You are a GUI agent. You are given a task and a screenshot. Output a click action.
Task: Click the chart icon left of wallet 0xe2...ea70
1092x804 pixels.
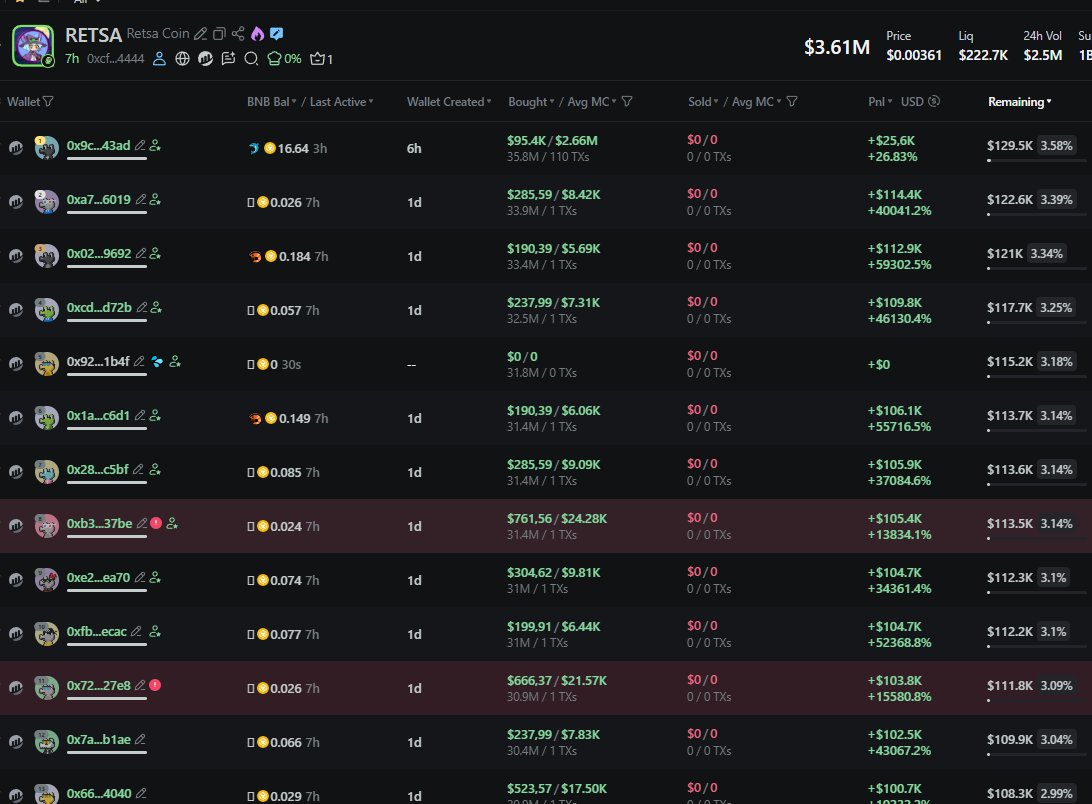(x=15, y=580)
